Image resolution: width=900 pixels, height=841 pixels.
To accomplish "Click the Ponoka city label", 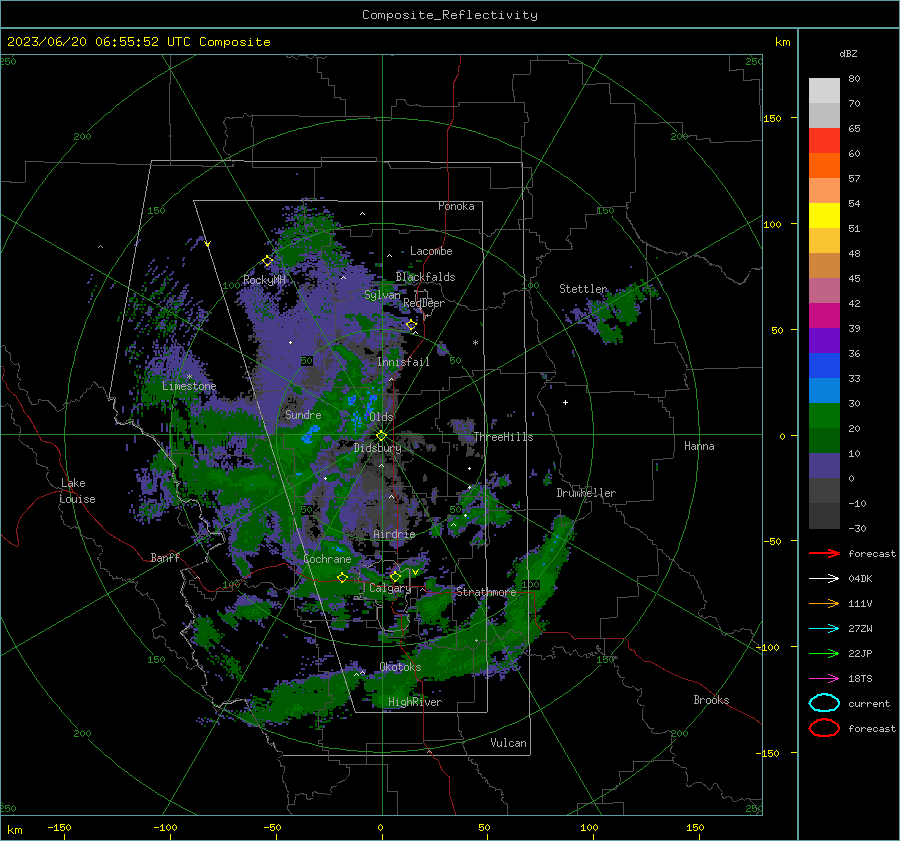I will 456,206.
